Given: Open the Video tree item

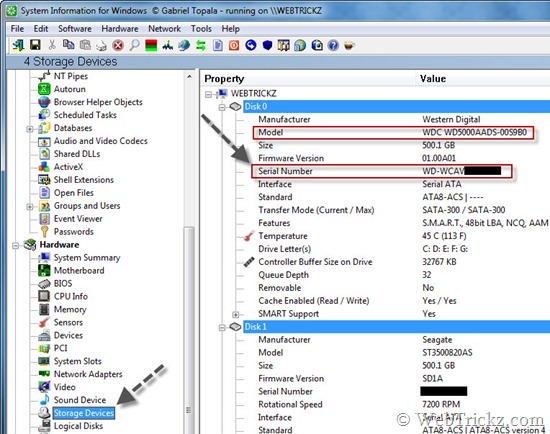Looking at the screenshot, I should pos(65,387).
